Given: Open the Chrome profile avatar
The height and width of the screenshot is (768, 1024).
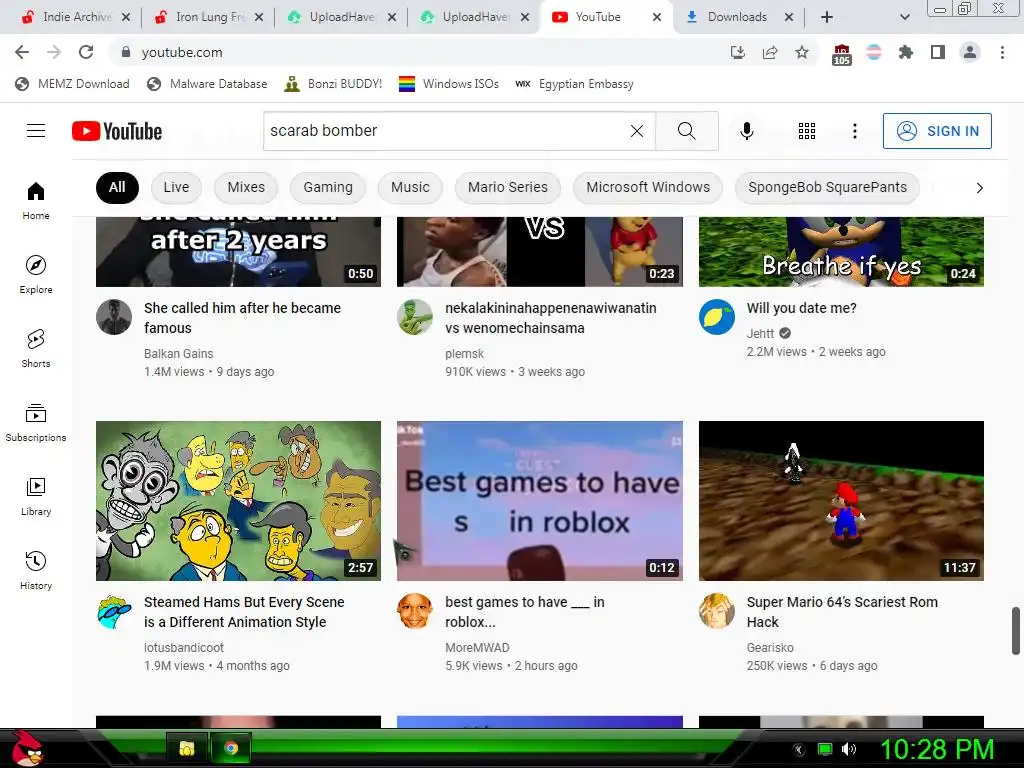Looking at the screenshot, I should pyautogui.click(x=970, y=52).
